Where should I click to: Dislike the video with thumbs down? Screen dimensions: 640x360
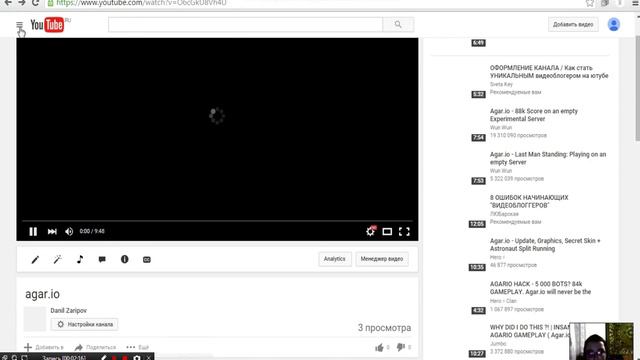(401, 347)
